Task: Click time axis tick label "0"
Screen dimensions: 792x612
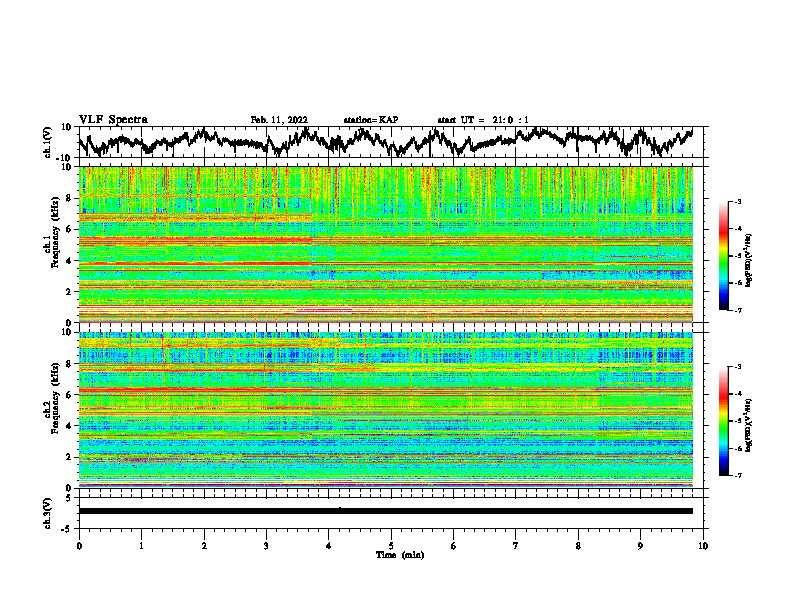Action: point(79,546)
